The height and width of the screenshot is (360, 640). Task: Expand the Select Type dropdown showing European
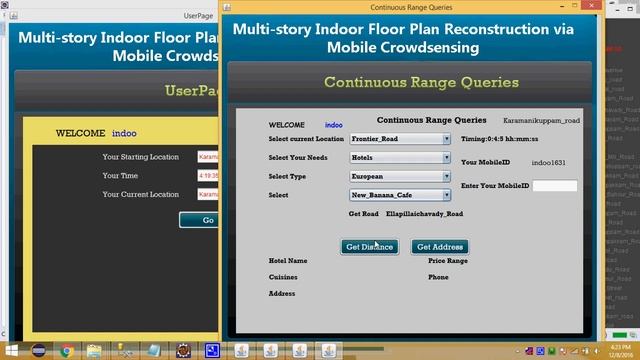point(400,176)
